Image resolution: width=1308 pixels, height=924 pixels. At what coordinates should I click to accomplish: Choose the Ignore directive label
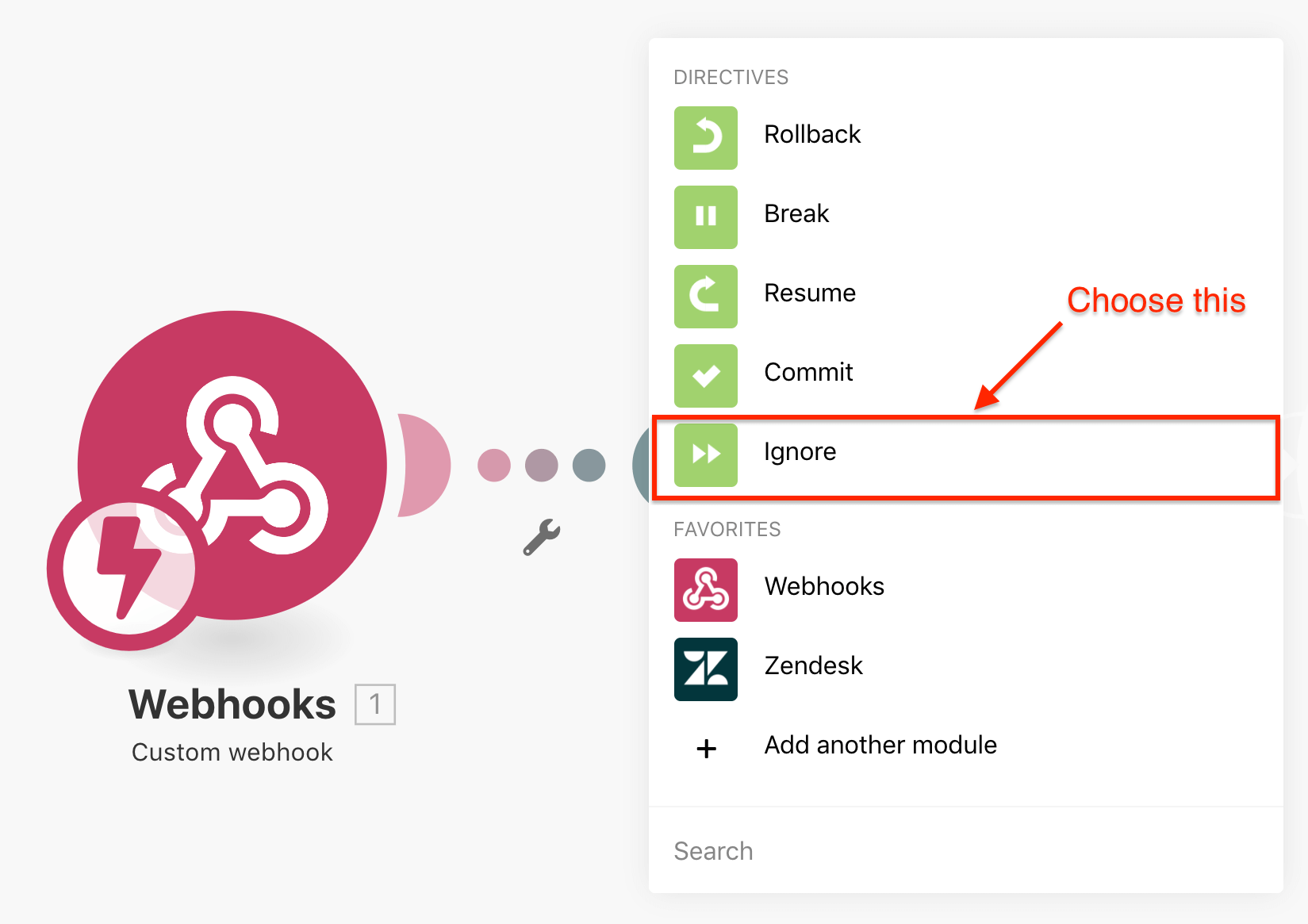(x=800, y=451)
